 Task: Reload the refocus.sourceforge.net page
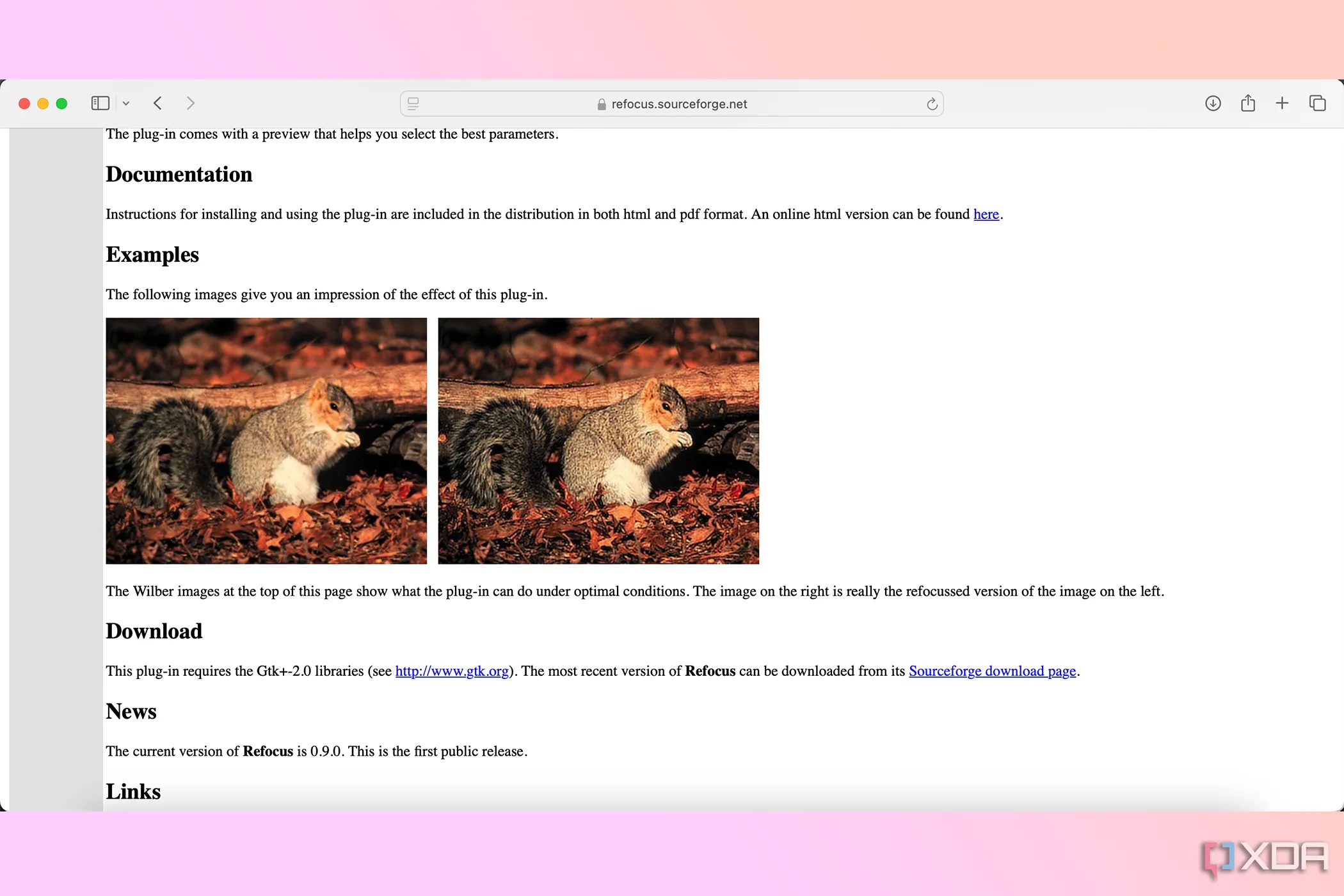point(932,104)
